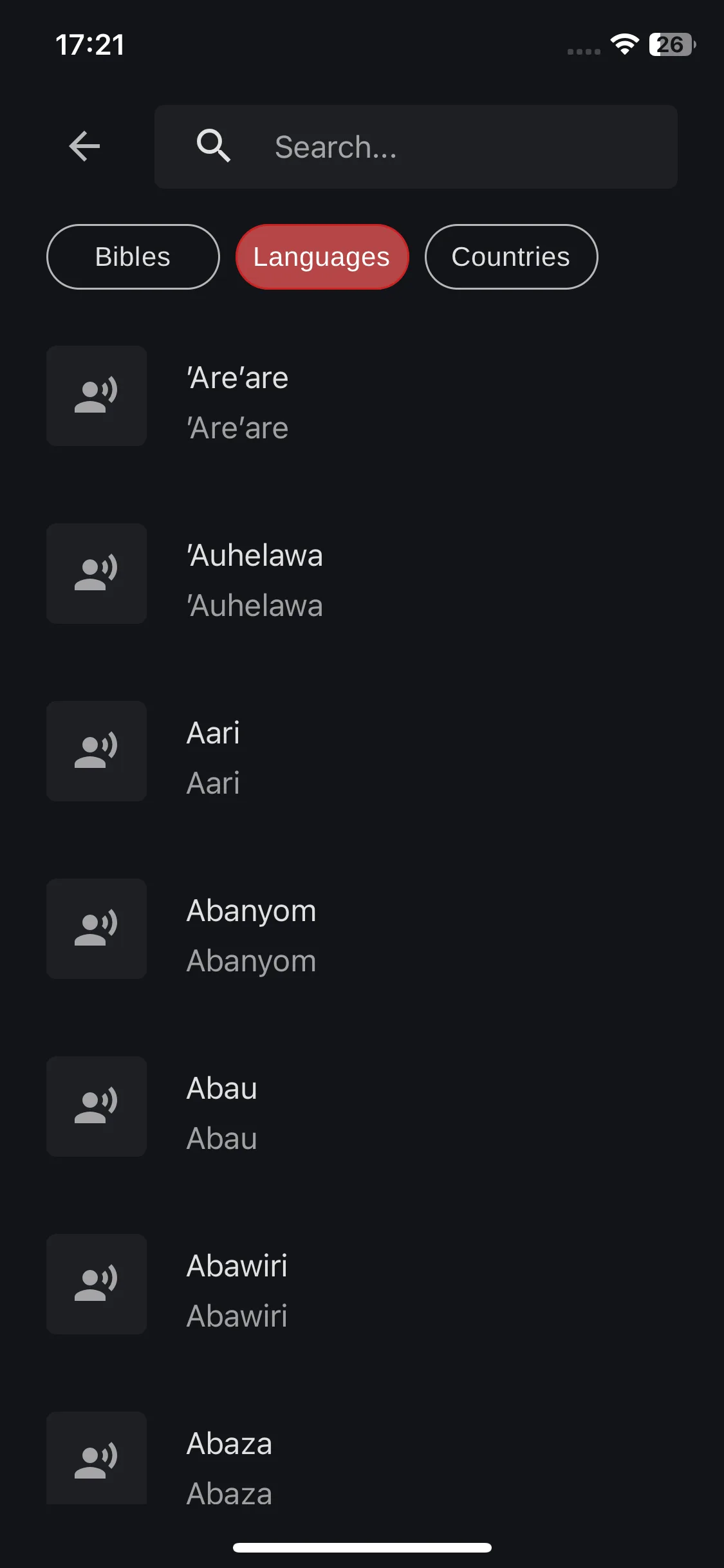Choose the 'Are'are language entry

tap(362, 402)
